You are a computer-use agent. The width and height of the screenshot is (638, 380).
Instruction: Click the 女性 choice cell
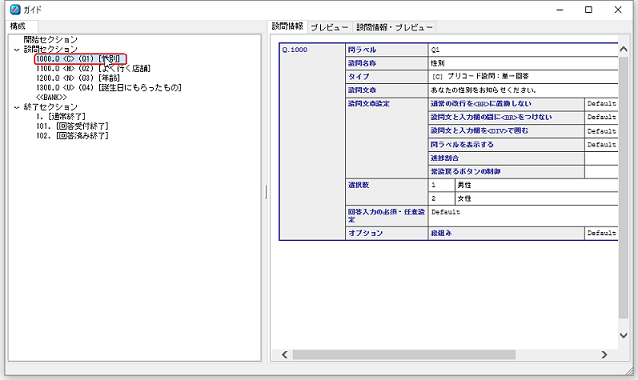tap(536, 199)
